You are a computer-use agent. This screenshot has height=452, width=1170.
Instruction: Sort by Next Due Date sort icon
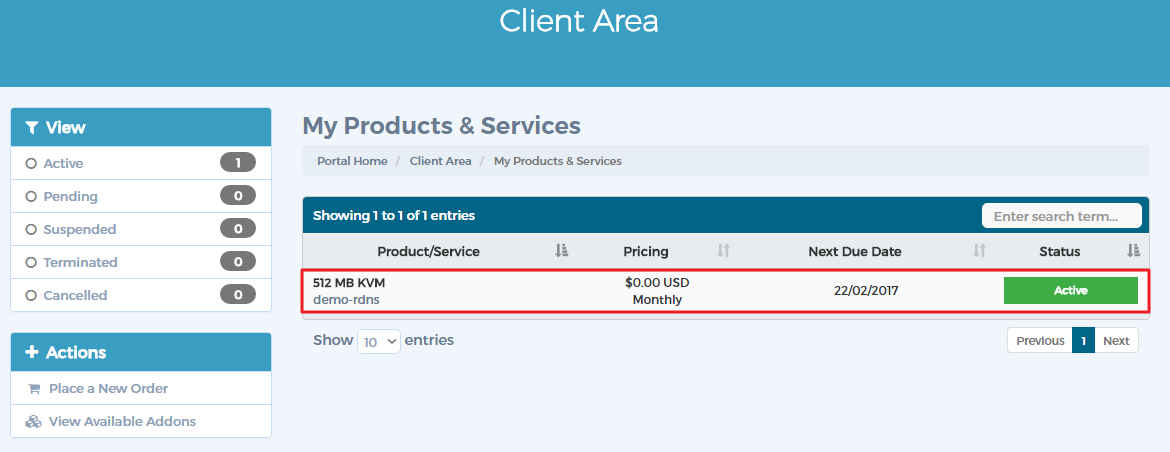980,251
